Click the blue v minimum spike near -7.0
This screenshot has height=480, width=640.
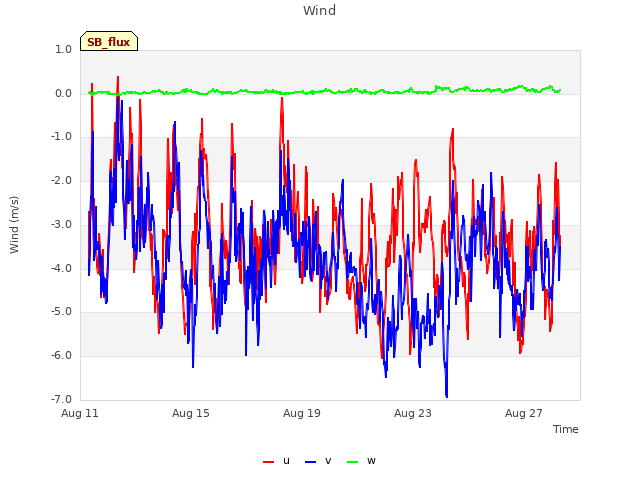(x=447, y=394)
